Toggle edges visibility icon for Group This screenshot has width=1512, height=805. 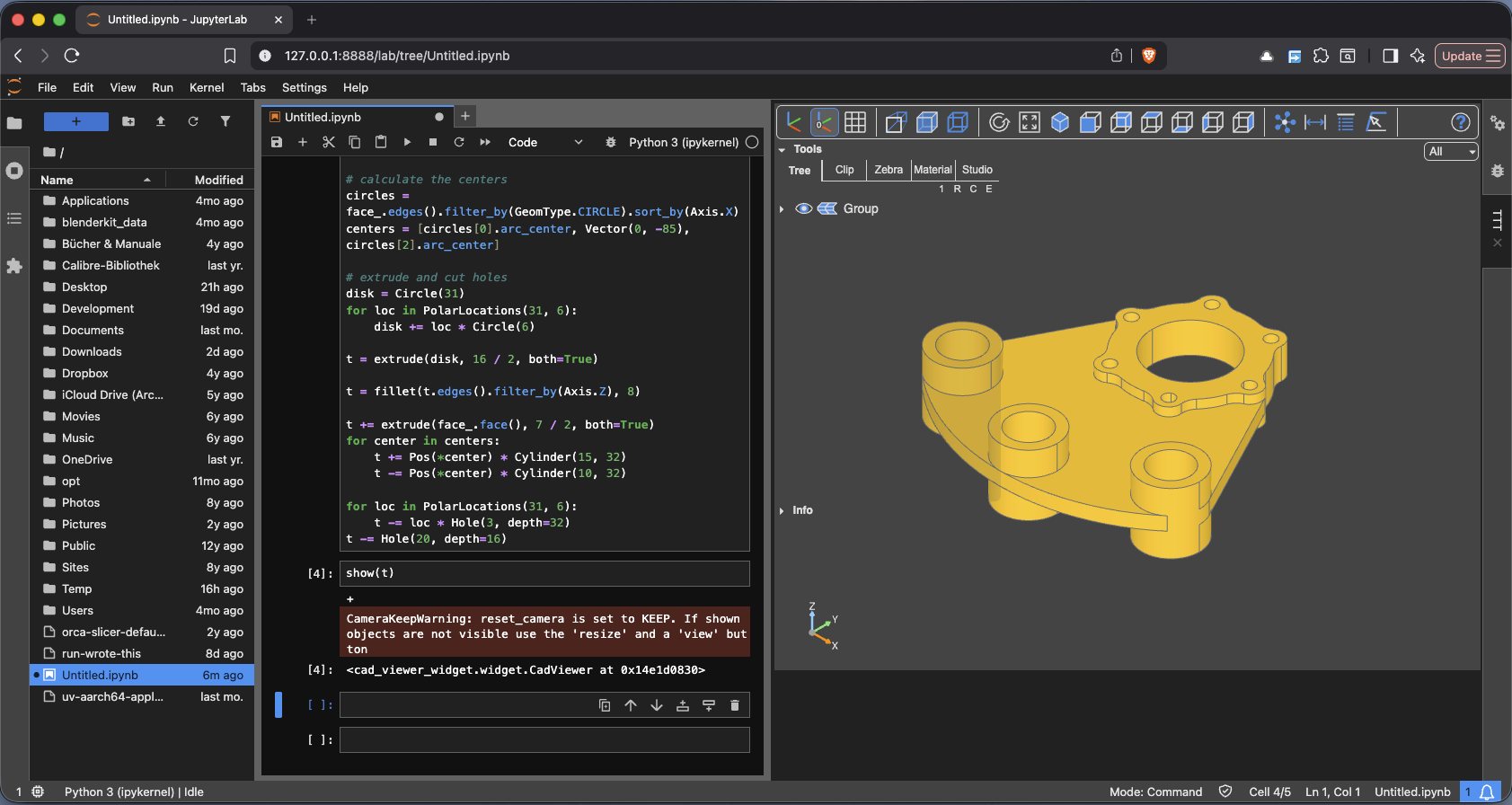[827, 208]
